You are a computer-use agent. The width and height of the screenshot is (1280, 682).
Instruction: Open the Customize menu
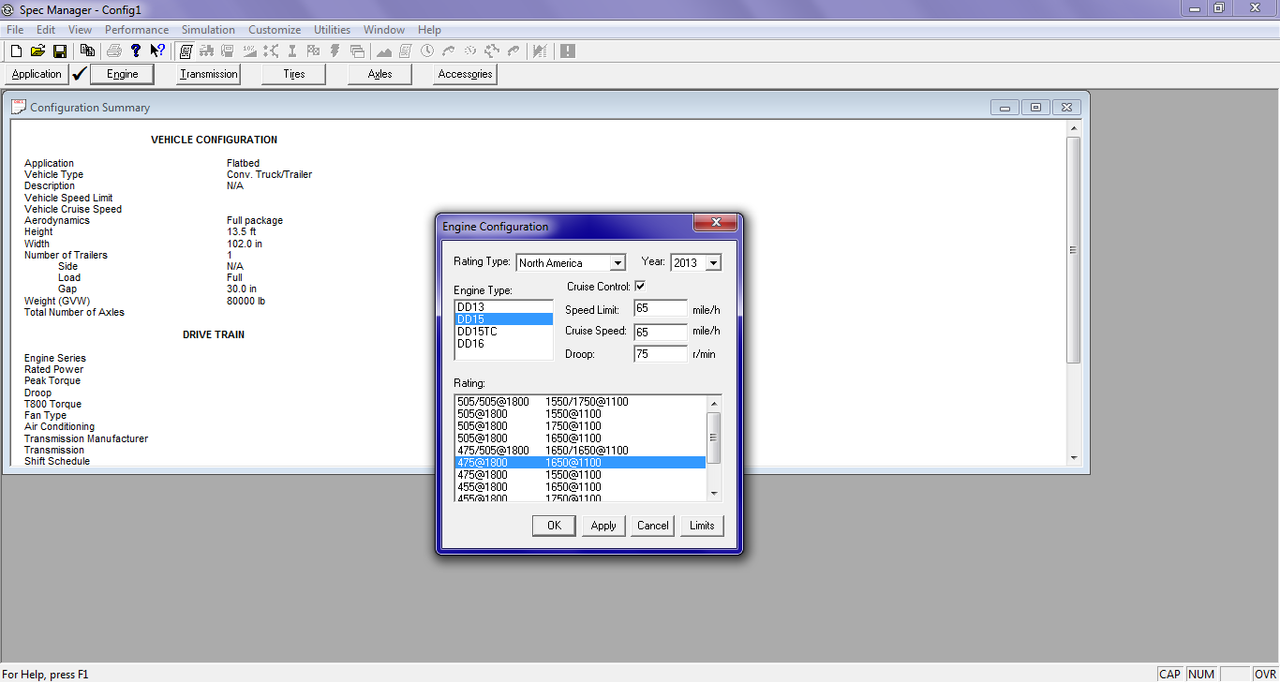coord(275,30)
